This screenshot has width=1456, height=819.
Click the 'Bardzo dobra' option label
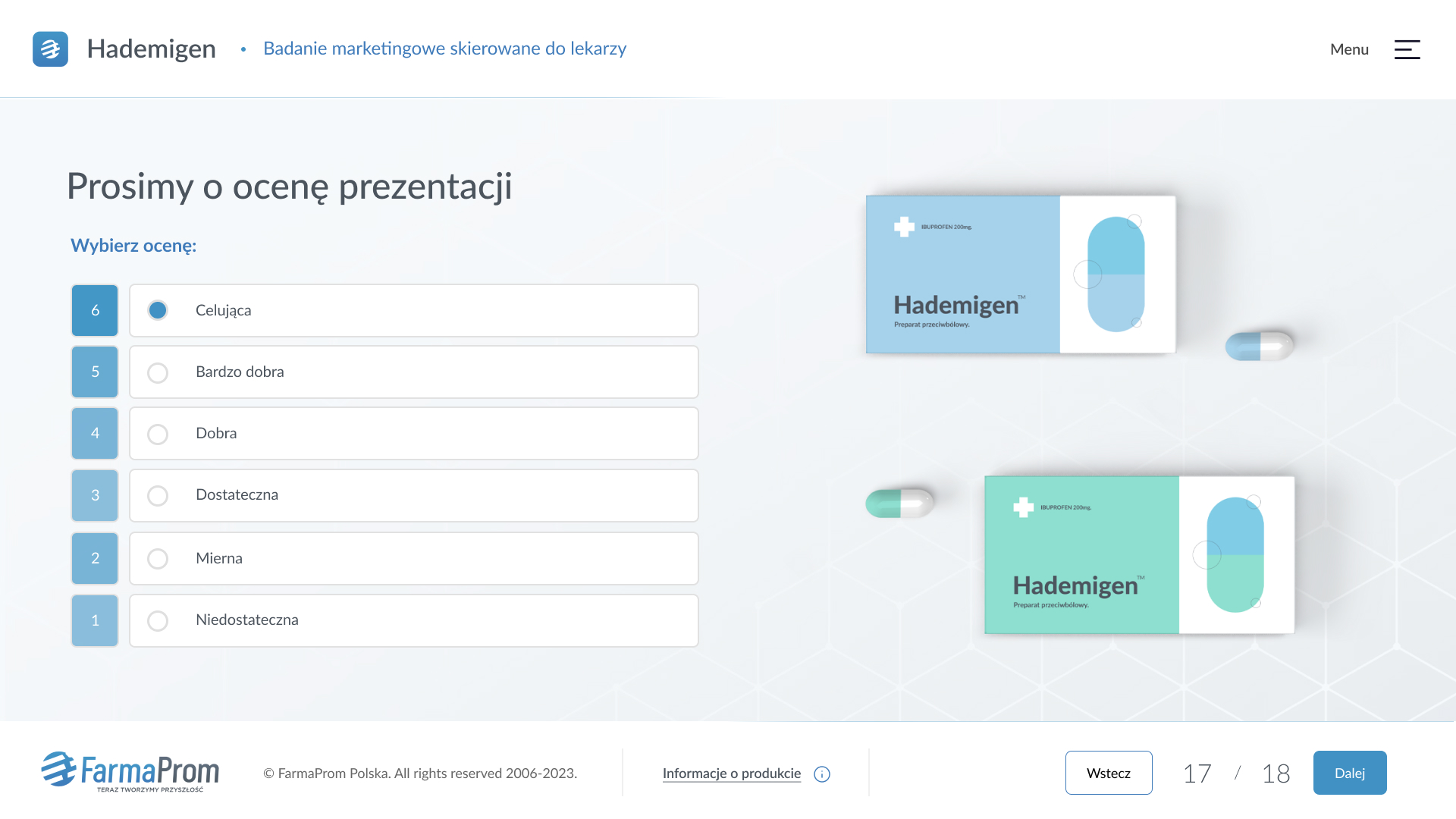point(240,372)
